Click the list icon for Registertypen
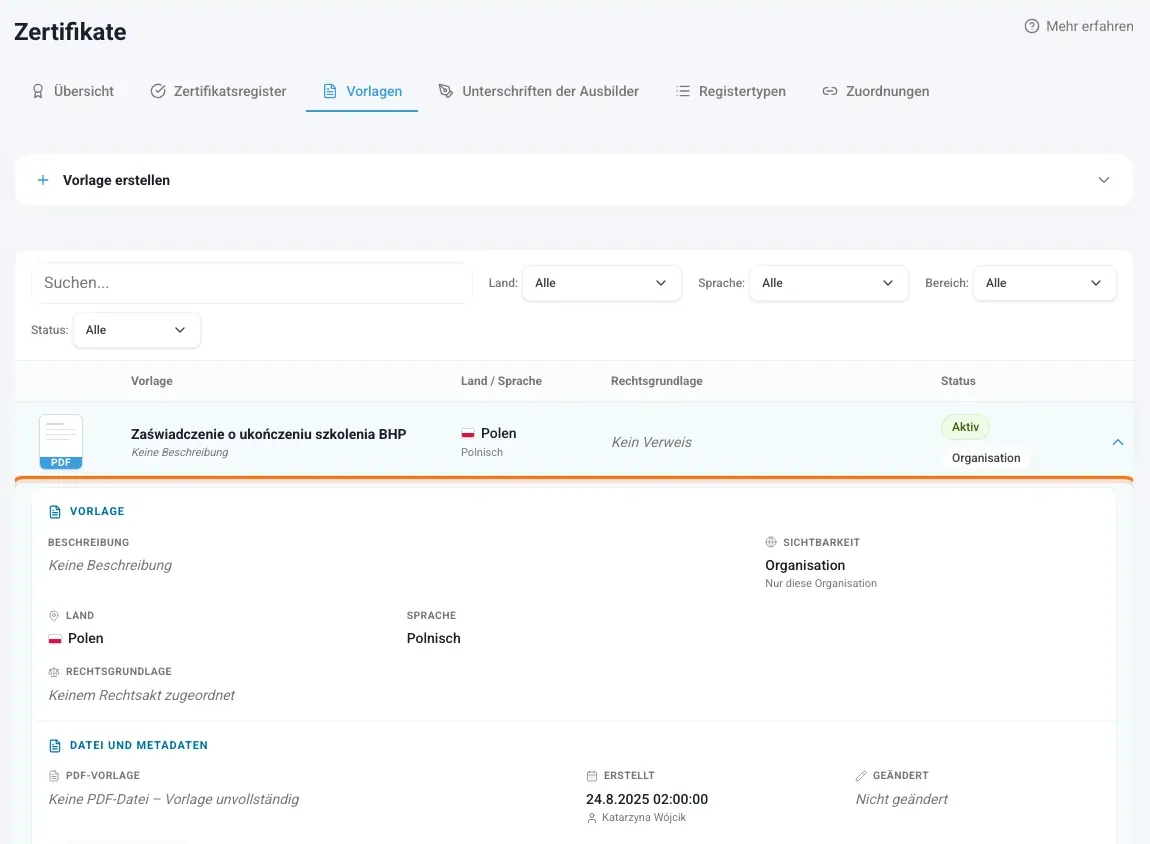The width and height of the screenshot is (1150, 844). (683, 91)
